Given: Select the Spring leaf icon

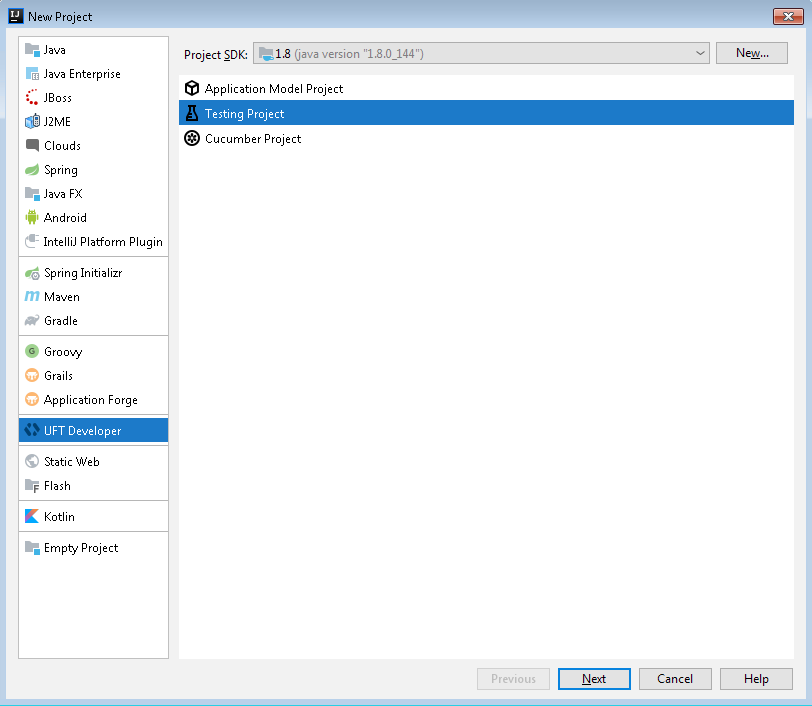Looking at the screenshot, I should 32,170.
